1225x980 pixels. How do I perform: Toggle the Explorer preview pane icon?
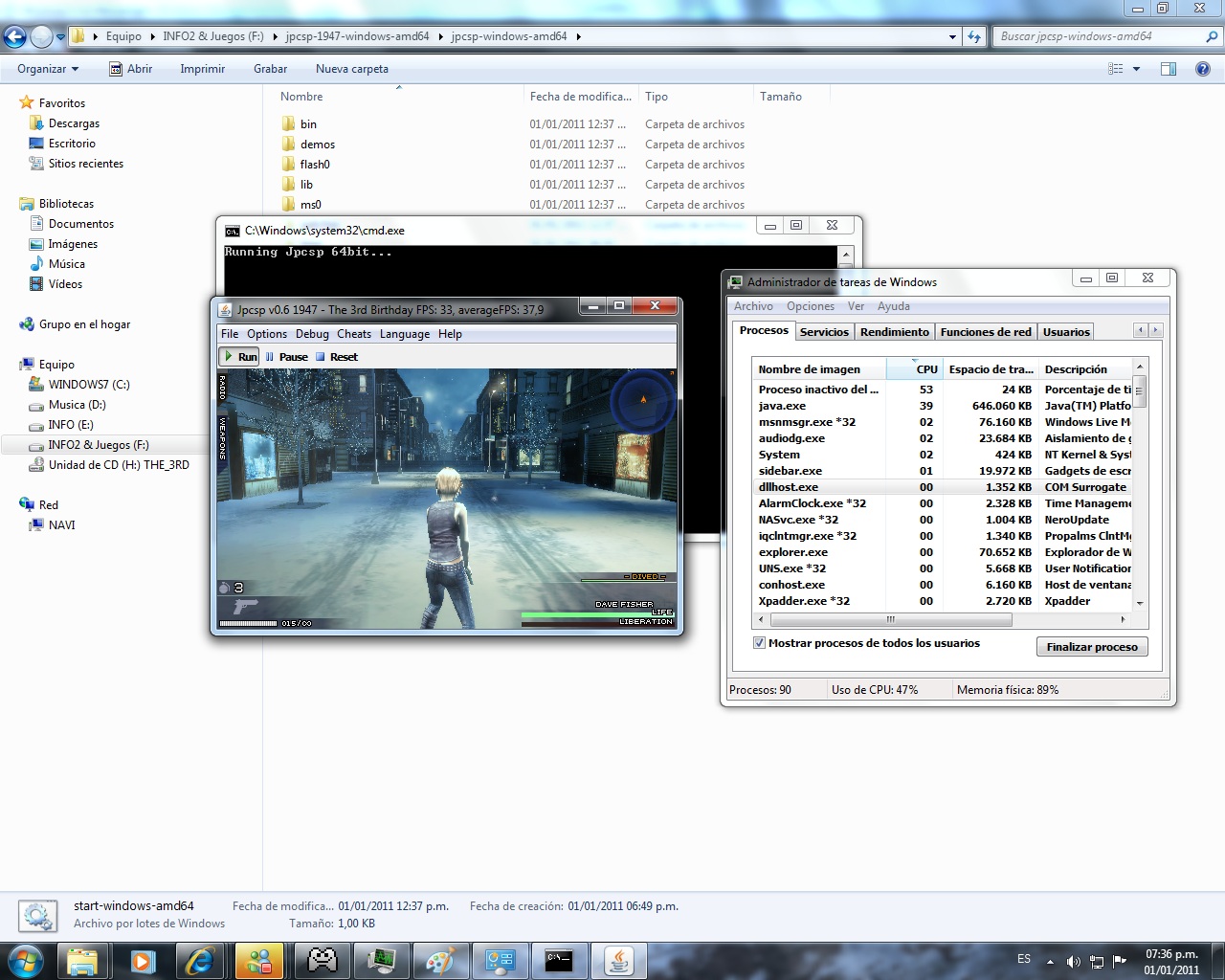[x=1169, y=69]
